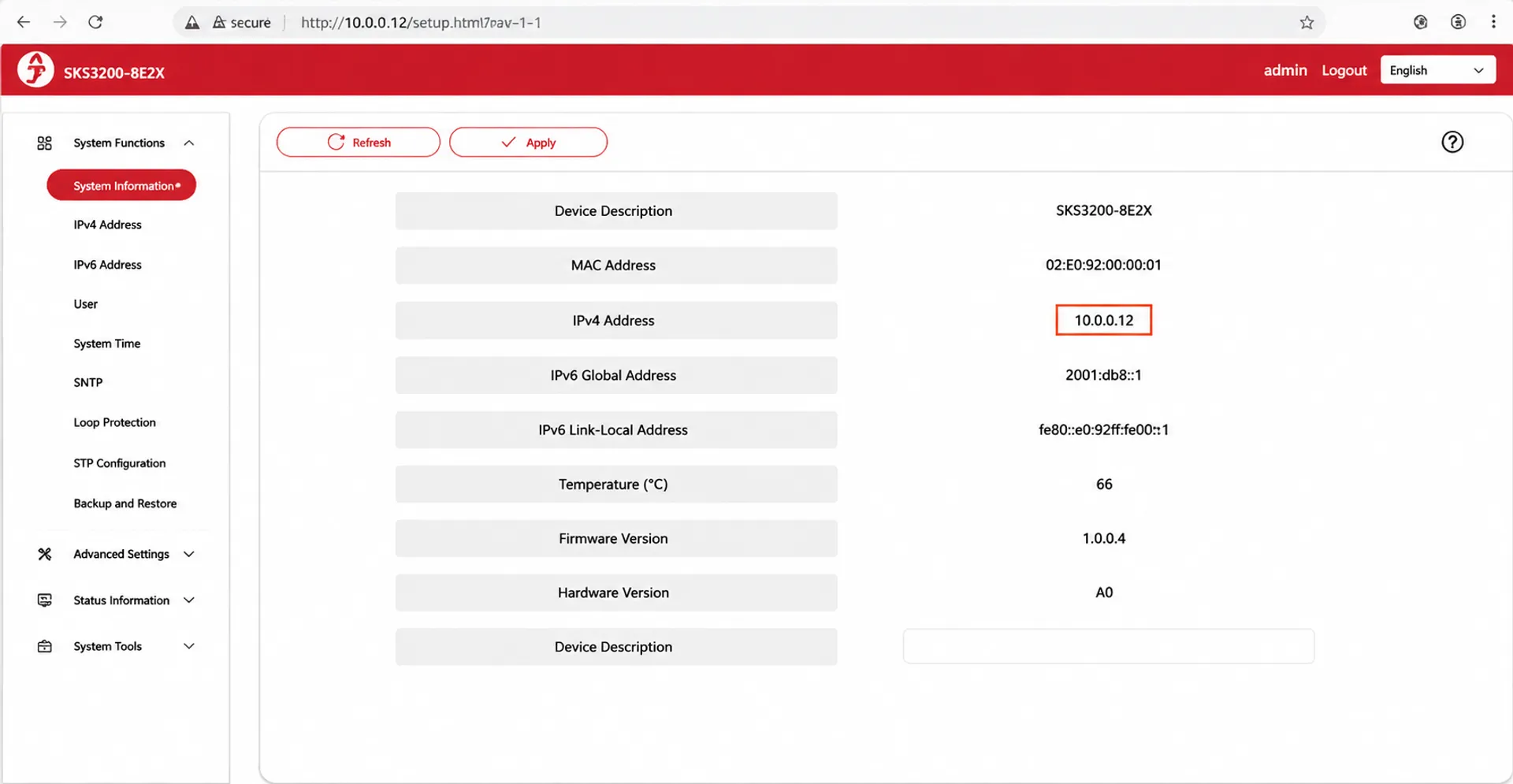Bookmark this page with the star icon
1513x784 pixels.
click(1307, 23)
